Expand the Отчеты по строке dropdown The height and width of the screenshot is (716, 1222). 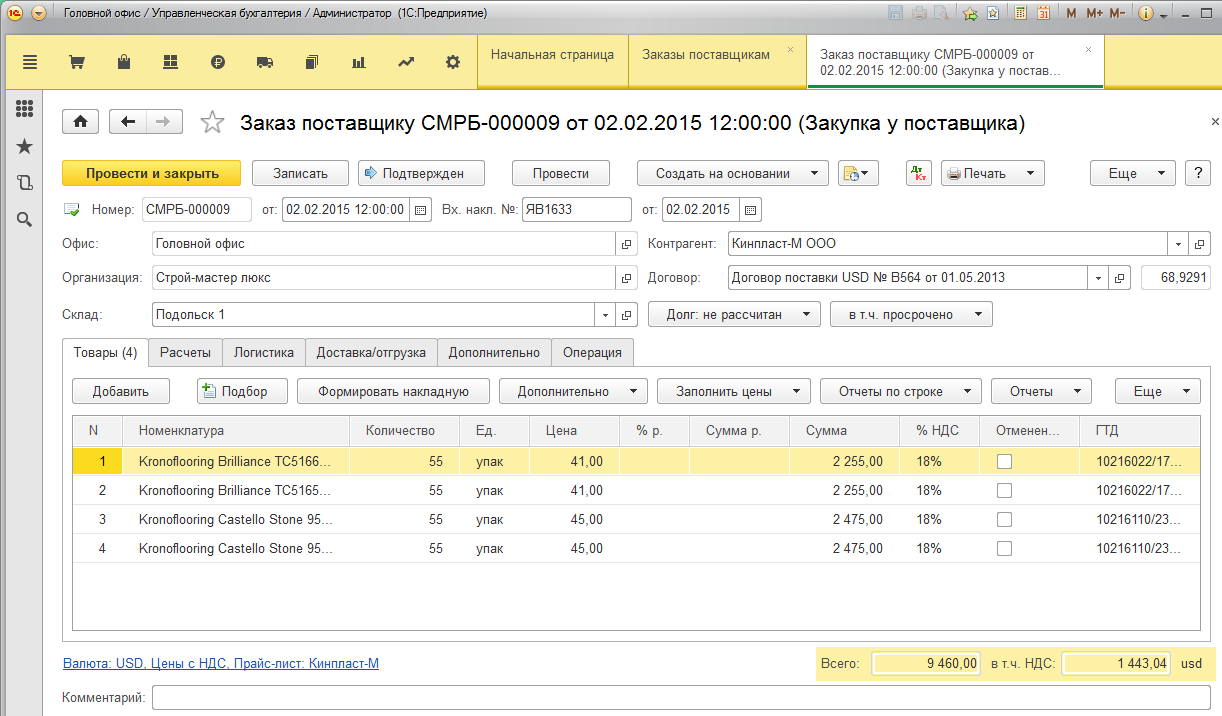901,391
